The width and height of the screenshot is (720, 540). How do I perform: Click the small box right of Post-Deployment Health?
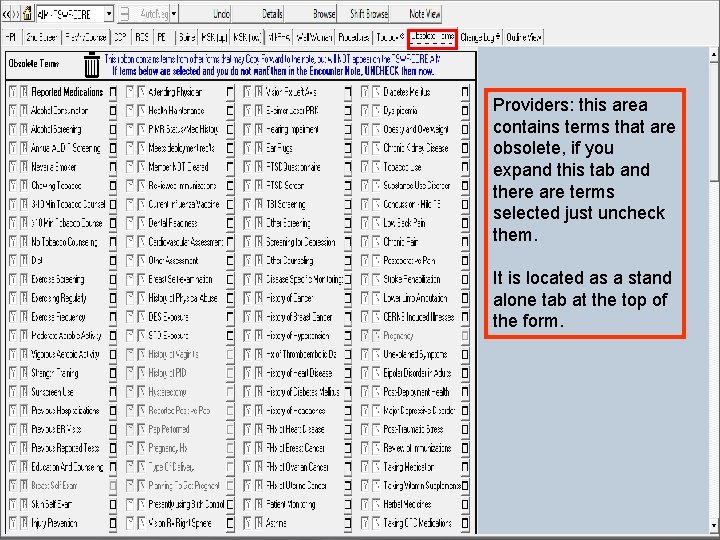465,392
